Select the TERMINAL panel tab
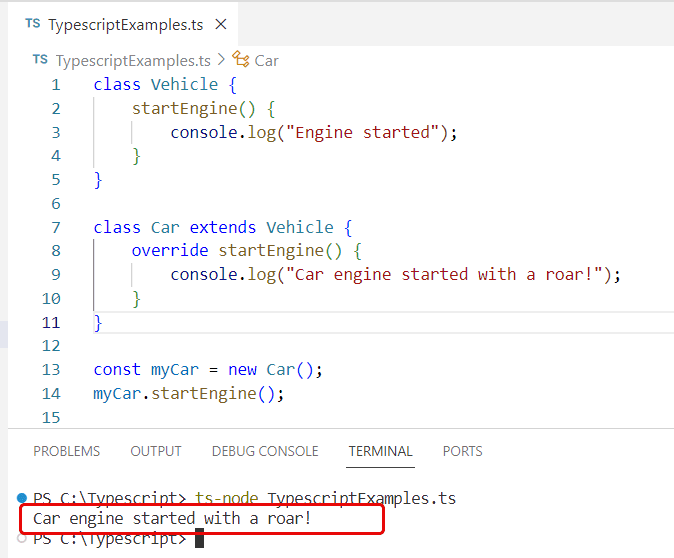Viewport: 674px width, 558px height. 380,451
